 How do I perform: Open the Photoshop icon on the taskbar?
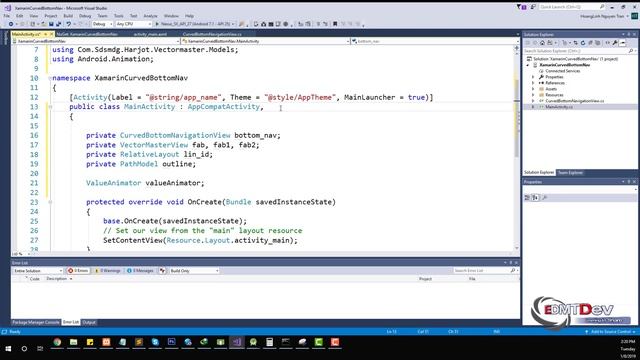tap(171, 342)
